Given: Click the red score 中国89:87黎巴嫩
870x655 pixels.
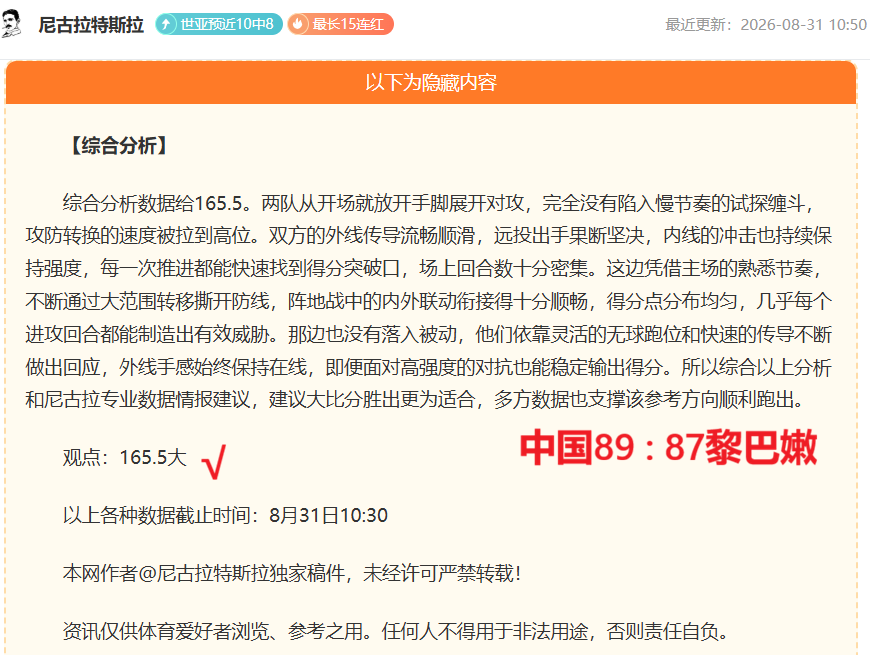Looking at the screenshot, I should click(x=668, y=447).
